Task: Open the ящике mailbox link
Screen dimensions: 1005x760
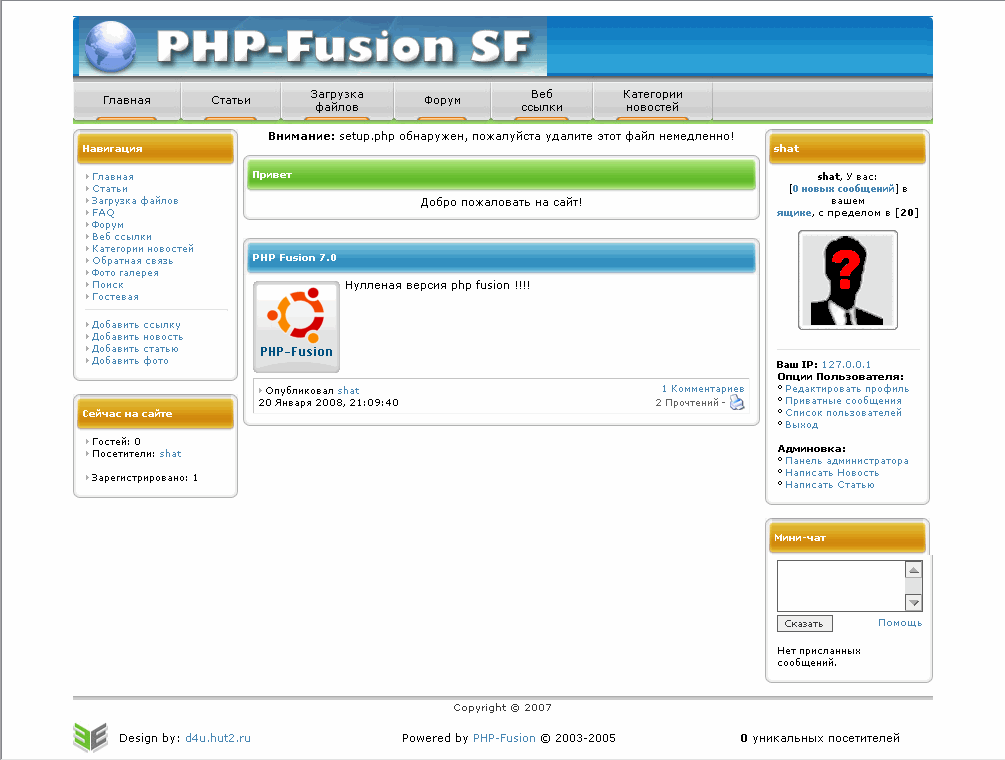Action: pyautogui.click(x=794, y=213)
